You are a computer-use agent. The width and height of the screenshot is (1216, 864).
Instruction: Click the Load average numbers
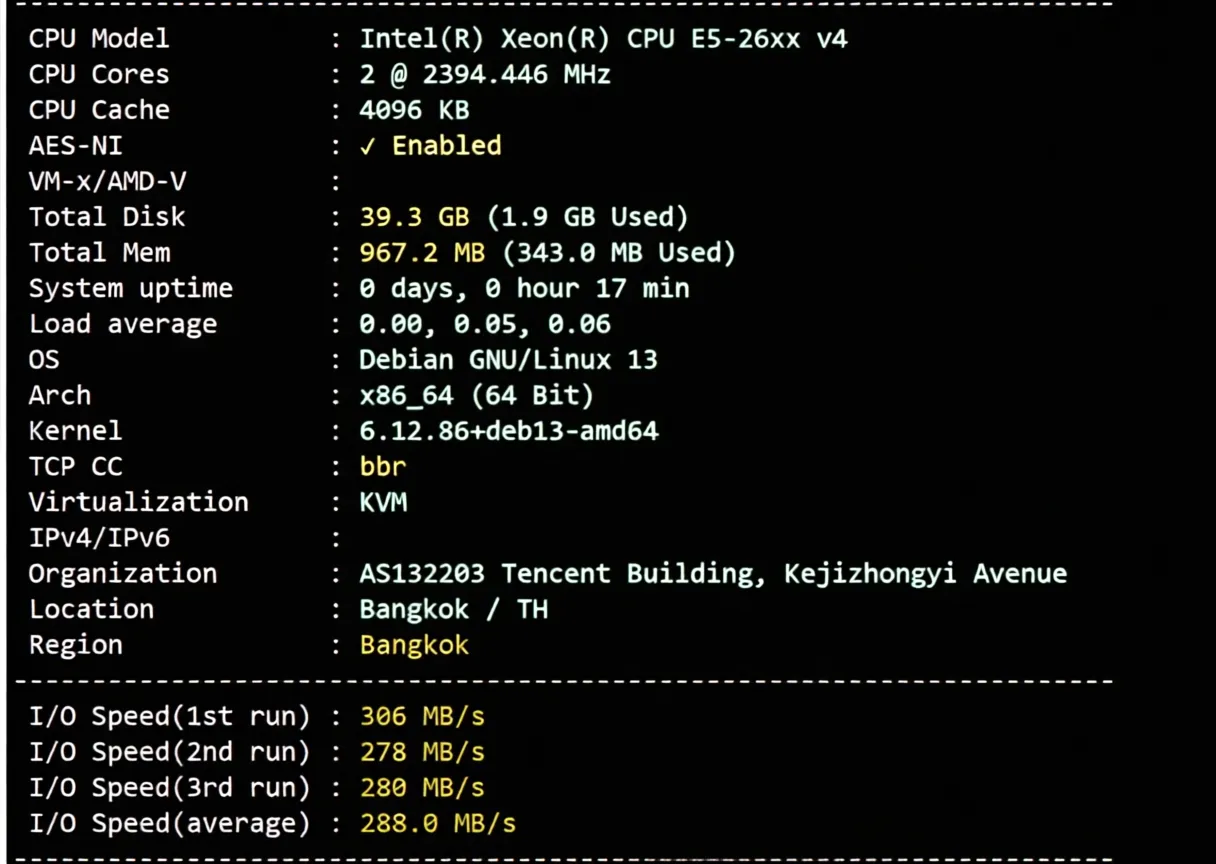click(485, 324)
